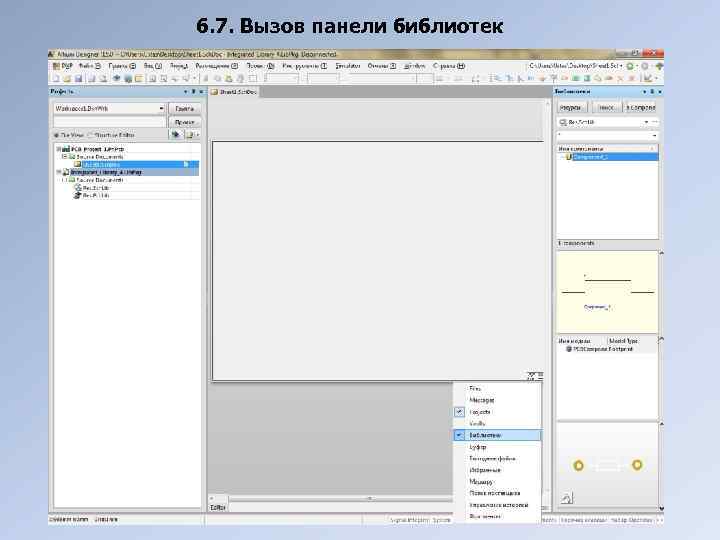
Task: Click the blue arrow icon beside Structure Editor
Action: 175,135
